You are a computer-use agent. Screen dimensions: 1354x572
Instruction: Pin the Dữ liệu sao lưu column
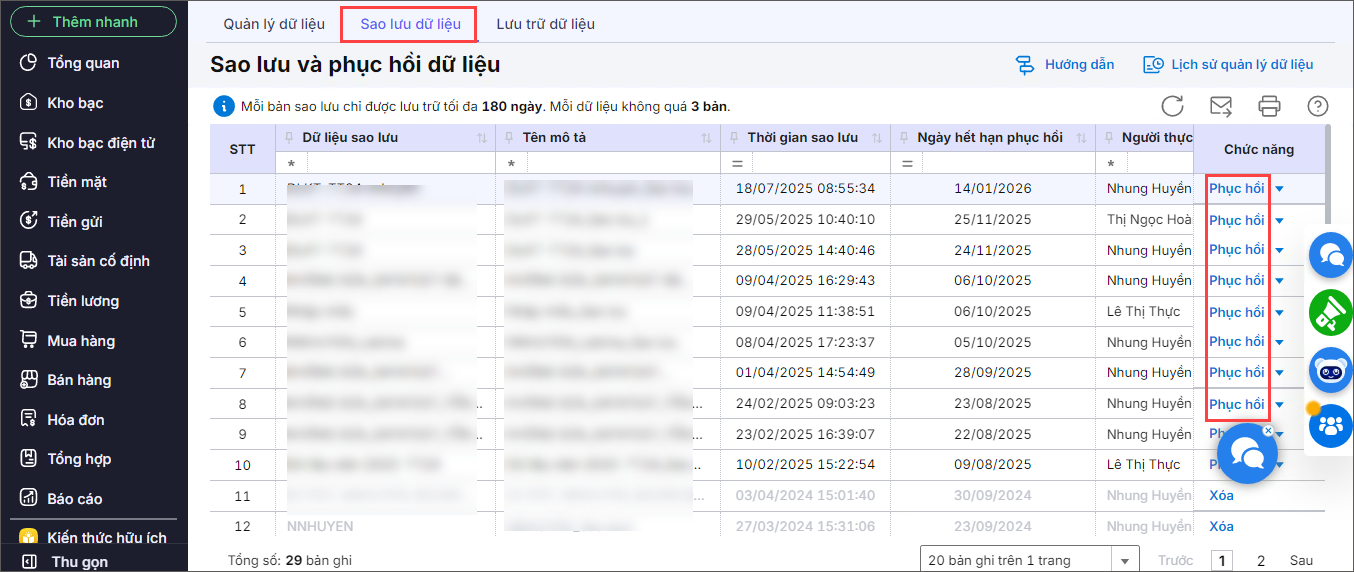[x=288, y=138]
